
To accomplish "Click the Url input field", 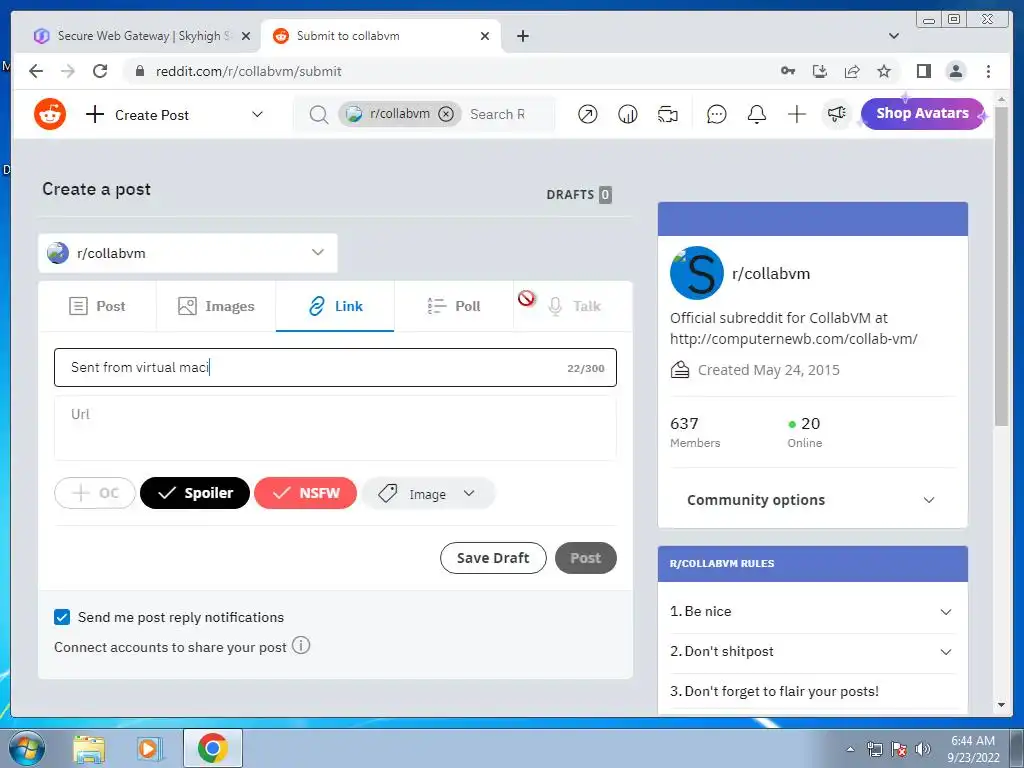I will [x=335, y=428].
